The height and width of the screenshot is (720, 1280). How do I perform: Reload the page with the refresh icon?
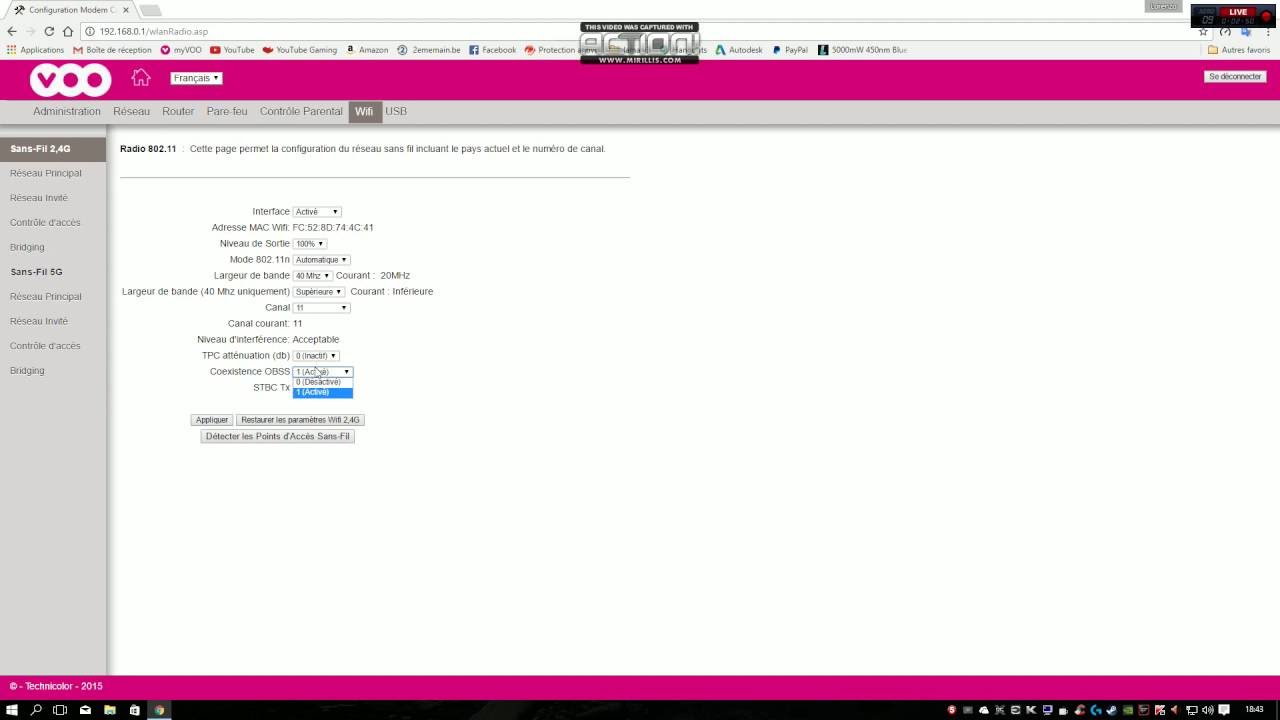click(x=49, y=31)
